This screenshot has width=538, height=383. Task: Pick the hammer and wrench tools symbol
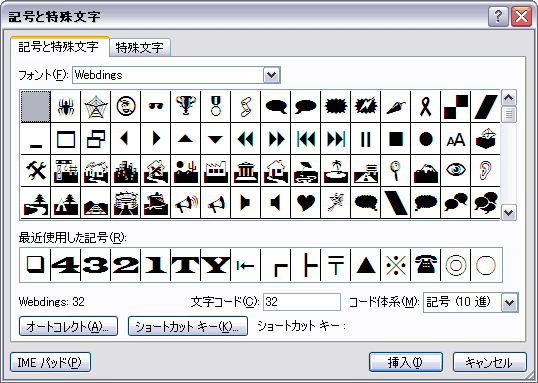[x=36, y=171]
